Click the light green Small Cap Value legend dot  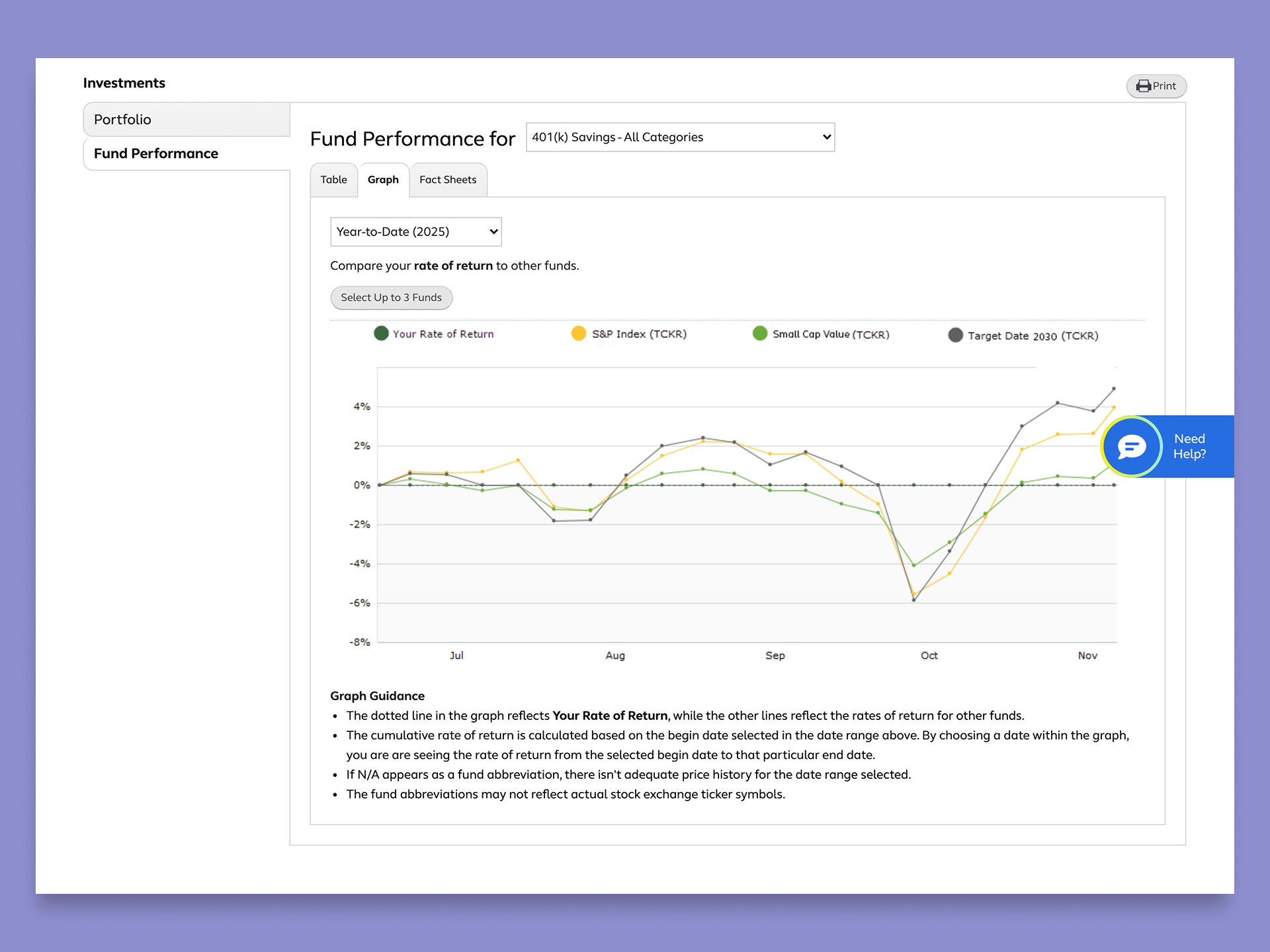point(760,333)
